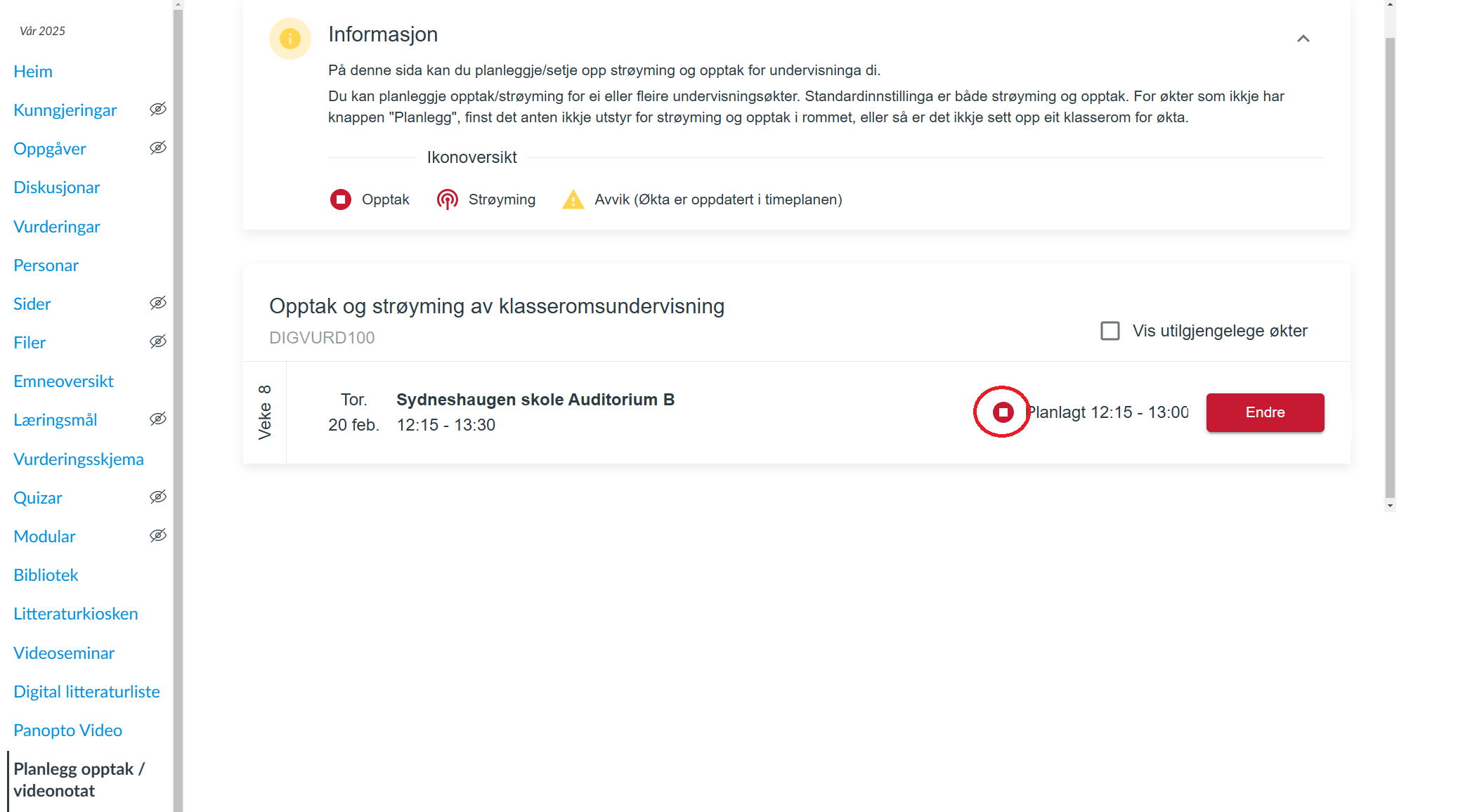Click the yellow Informasjon info icon
The width and height of the screenshot is (1470, 812).
[x=290, y=39]
